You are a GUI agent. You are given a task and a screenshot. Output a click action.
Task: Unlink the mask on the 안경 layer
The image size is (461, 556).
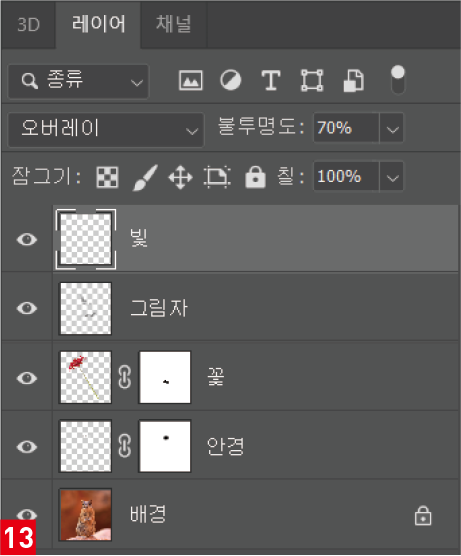[x=125, y=446]
